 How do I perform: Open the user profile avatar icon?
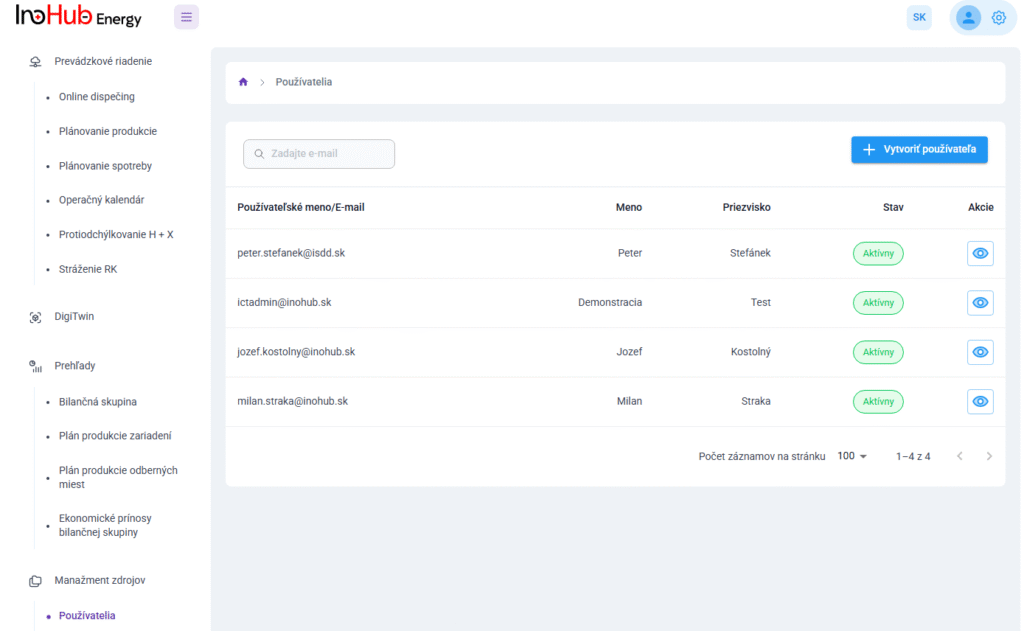(x=968, y=17)
